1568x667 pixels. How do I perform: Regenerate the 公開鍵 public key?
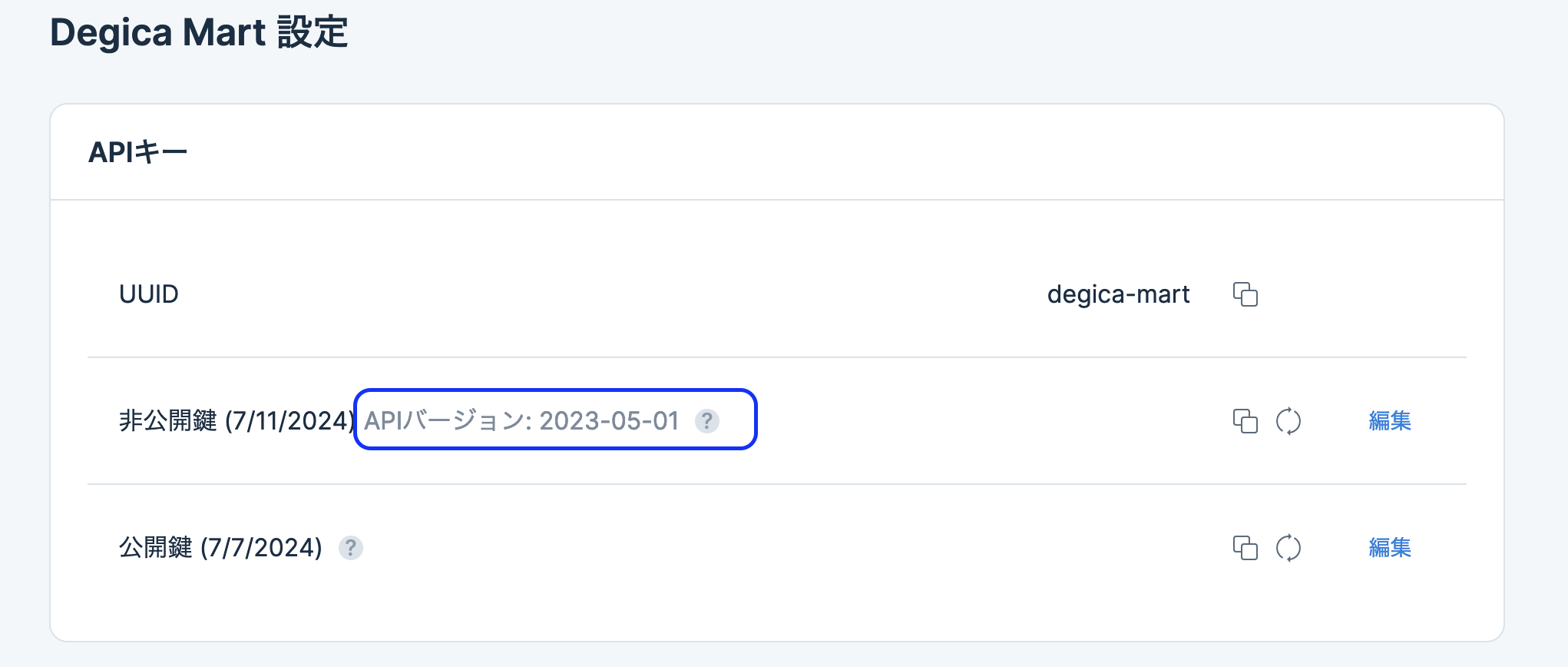coord(1288,548)
